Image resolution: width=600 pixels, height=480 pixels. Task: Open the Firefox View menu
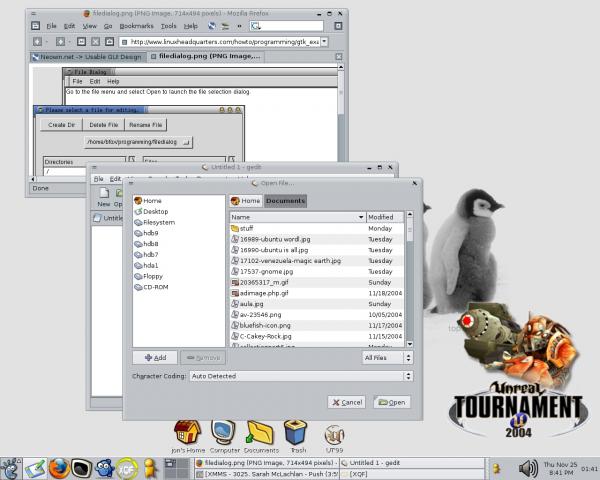pyautogui.click(x=90, y=26)
